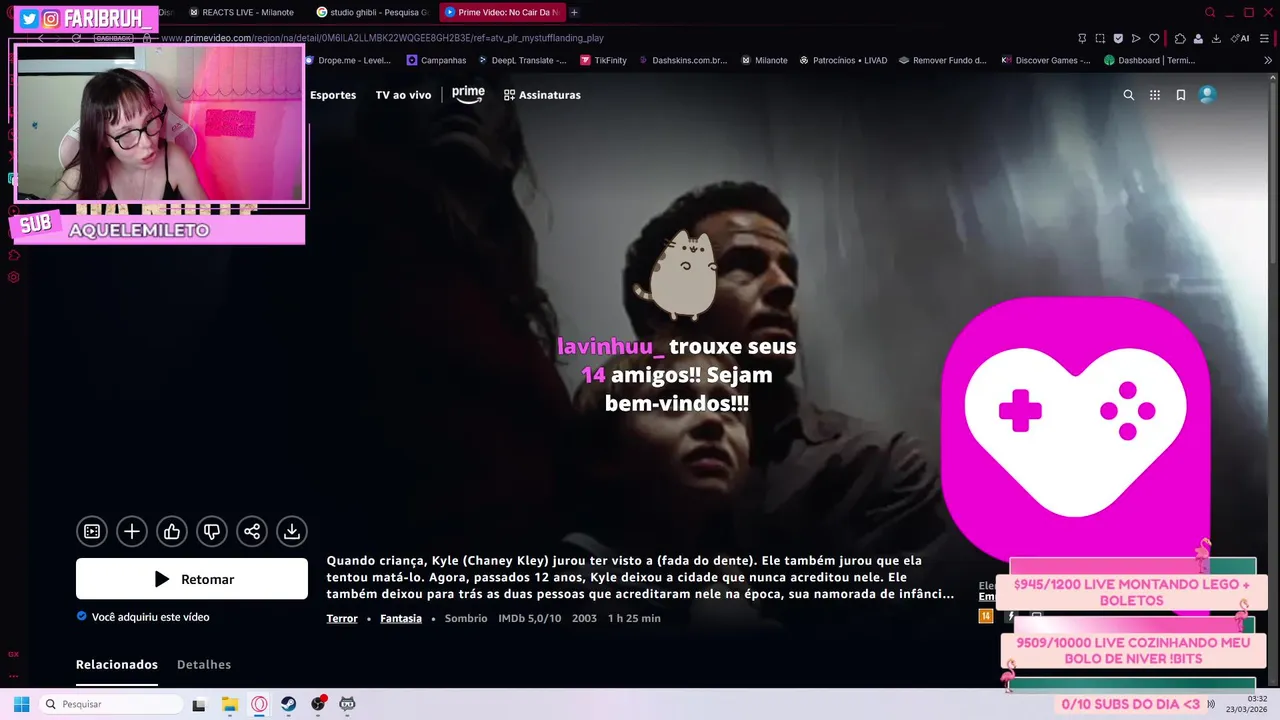The image size is (1280, 720).
Task: Open Campanhas bookmark
Action: coord(436,60)
